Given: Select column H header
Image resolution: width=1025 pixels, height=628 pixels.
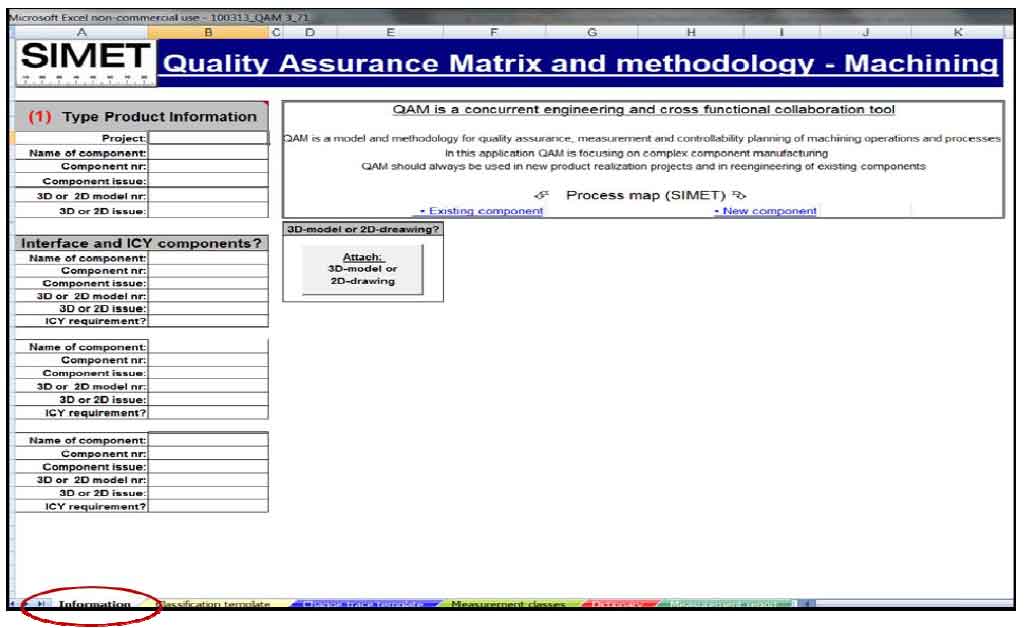Looking at the screenshot, I should [691, 32].
